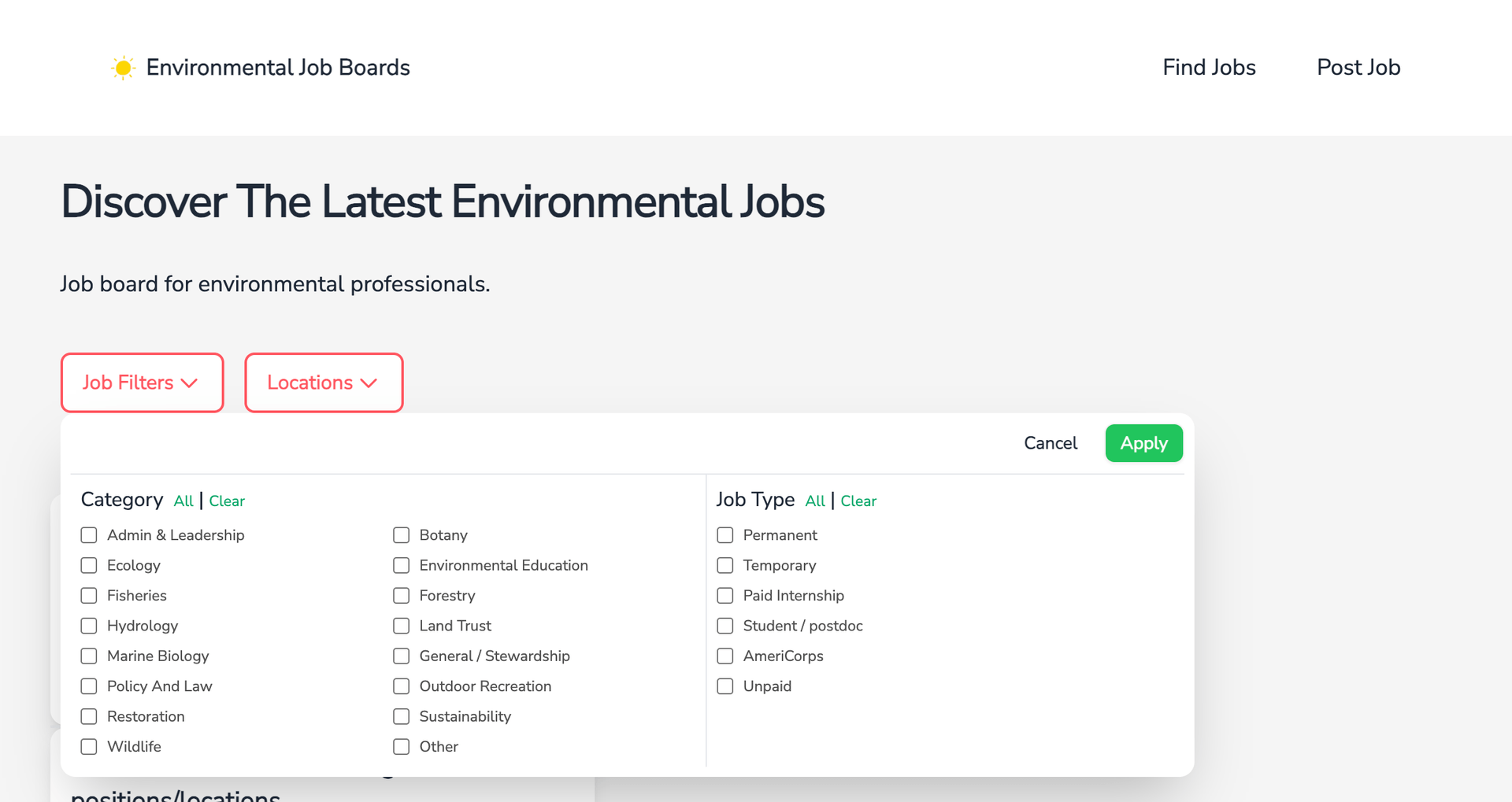Clear Job Type selections
This screenshot has height=802, width=1512.
click(x=858, y=501)
